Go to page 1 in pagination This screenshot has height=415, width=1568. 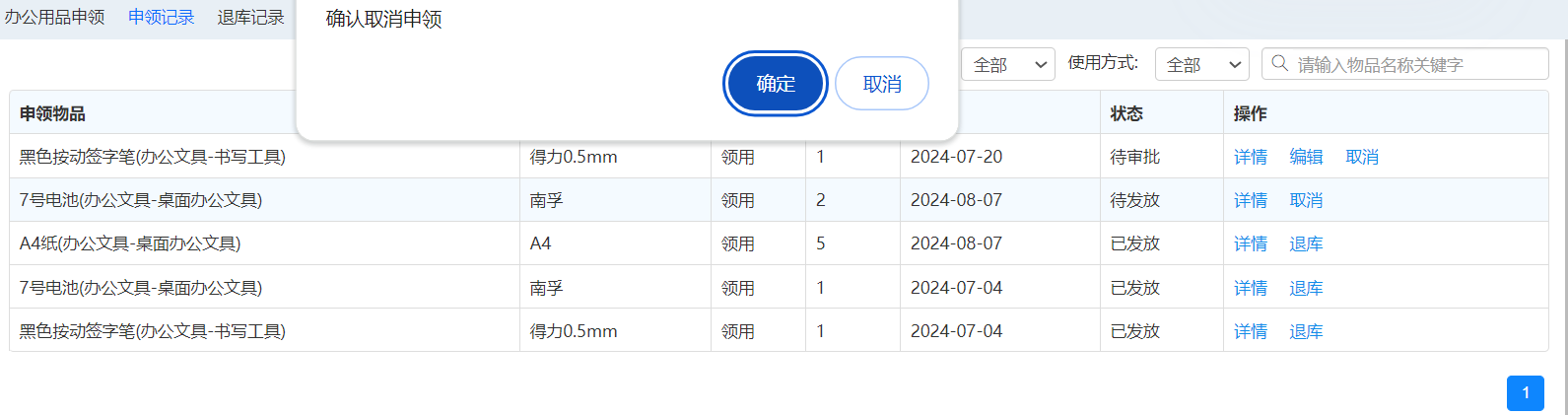click(x=1525, y=393)
